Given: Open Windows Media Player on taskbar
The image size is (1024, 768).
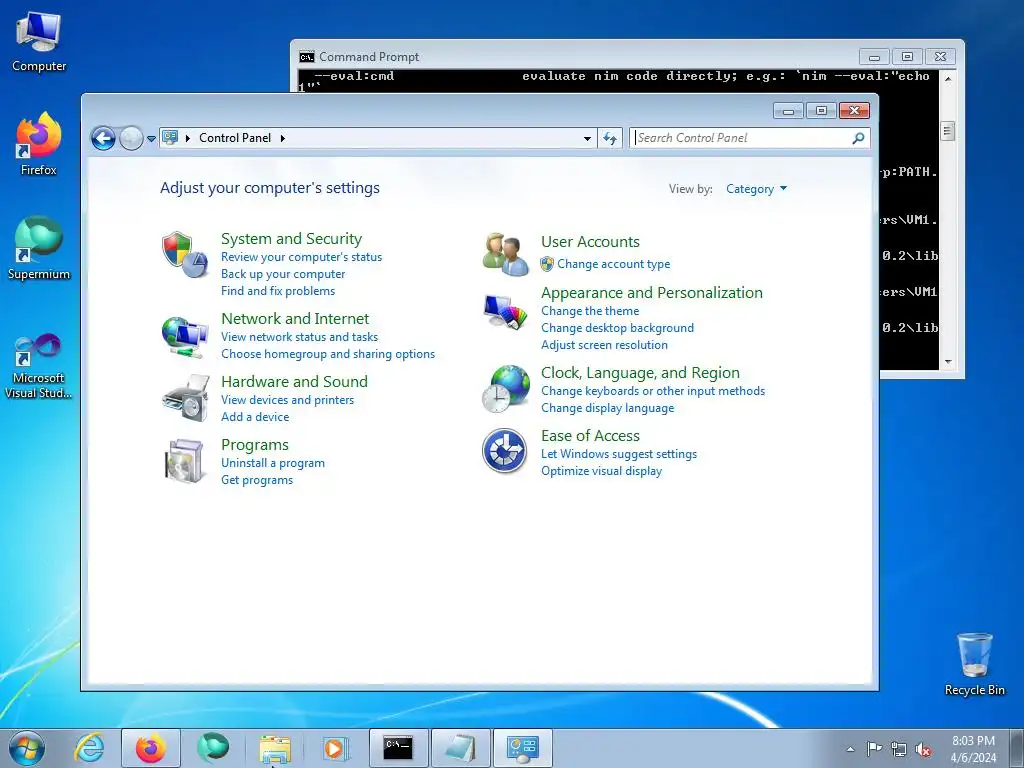Looking at the screenshot, I should [x=336, y=748].
